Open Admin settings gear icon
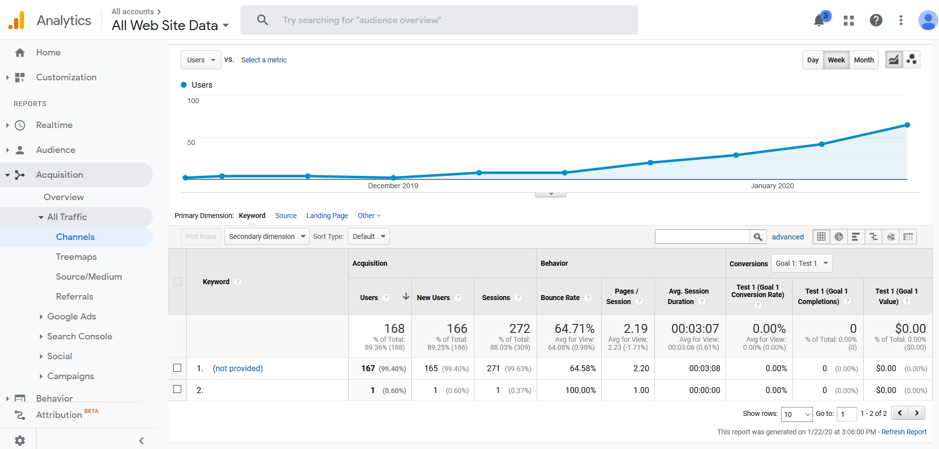 tap(20, 441)
